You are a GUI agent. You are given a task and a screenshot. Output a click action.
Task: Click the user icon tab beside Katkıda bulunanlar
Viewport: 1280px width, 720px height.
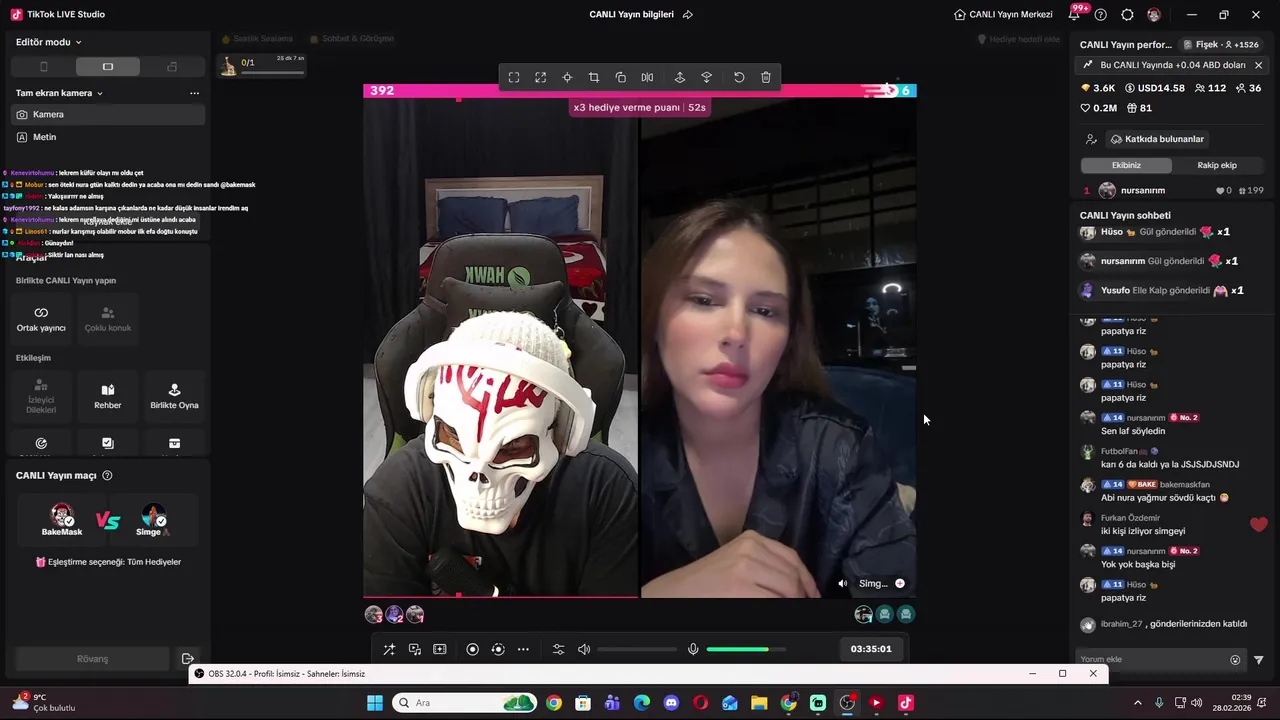pyautogui.click(x=1091, y=139)
